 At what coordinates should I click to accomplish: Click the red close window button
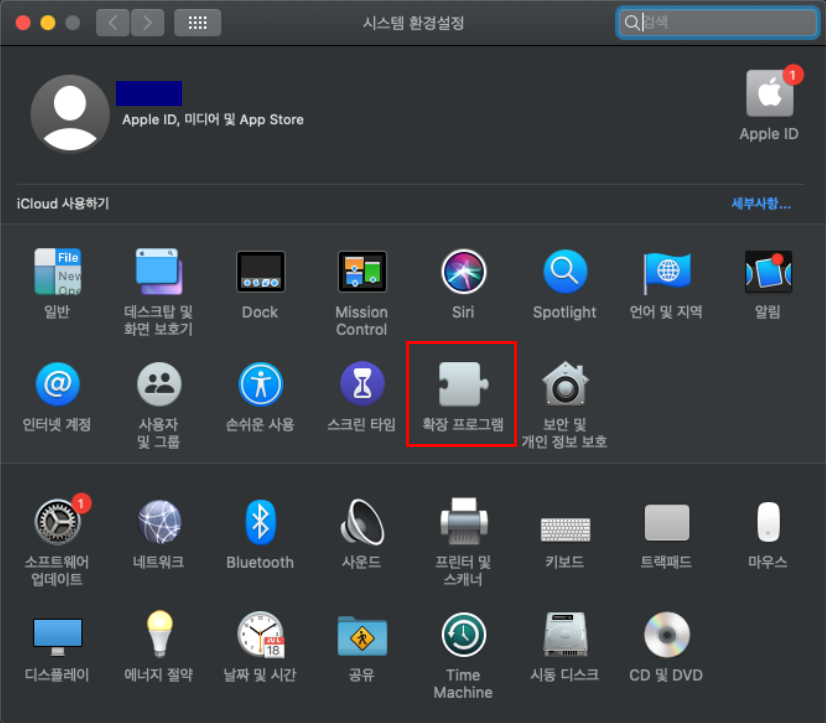pos(23,23)
